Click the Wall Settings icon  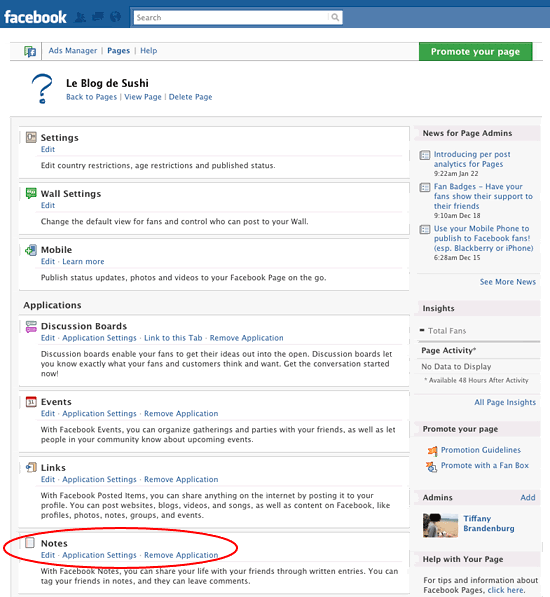tap(31, 193)
